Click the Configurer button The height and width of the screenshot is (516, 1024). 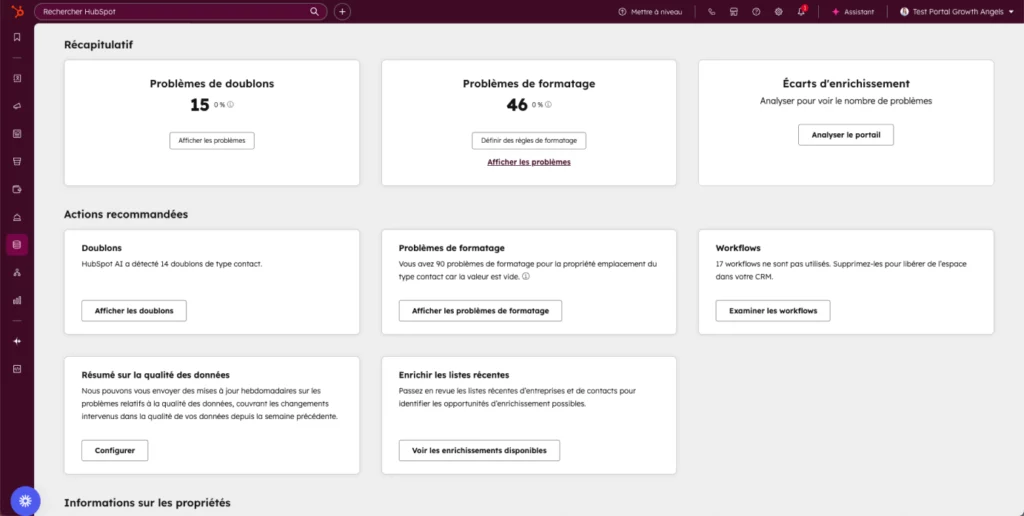click(x=115, y=451)
